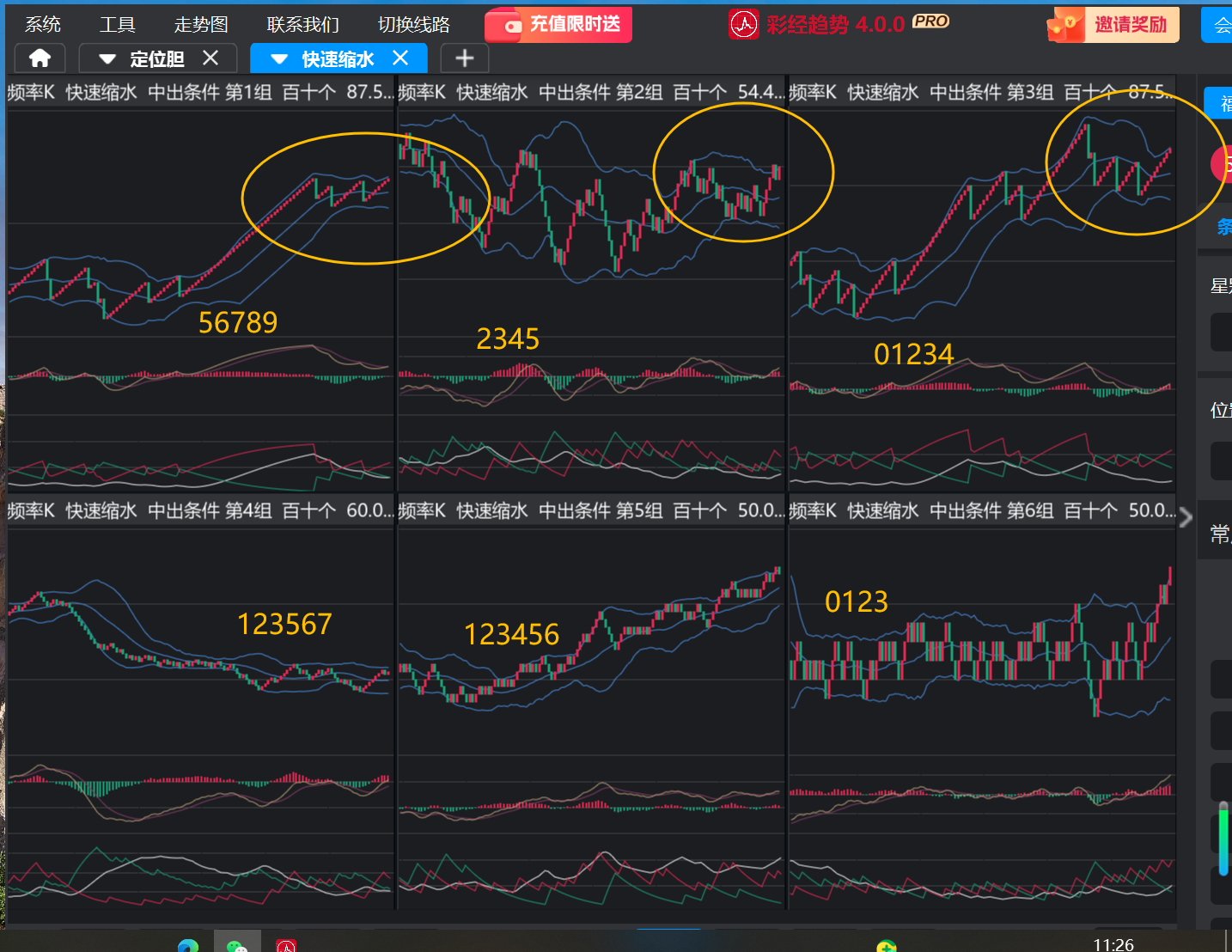Click the 邀请奖励 button
The image size is (1232, 952).
pyautogui.click(x=1113, y=25)
